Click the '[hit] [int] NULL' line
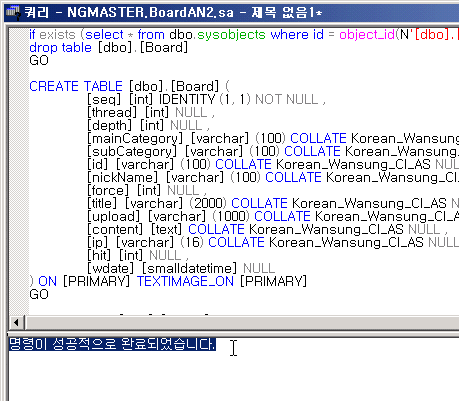 coord(137,255)
